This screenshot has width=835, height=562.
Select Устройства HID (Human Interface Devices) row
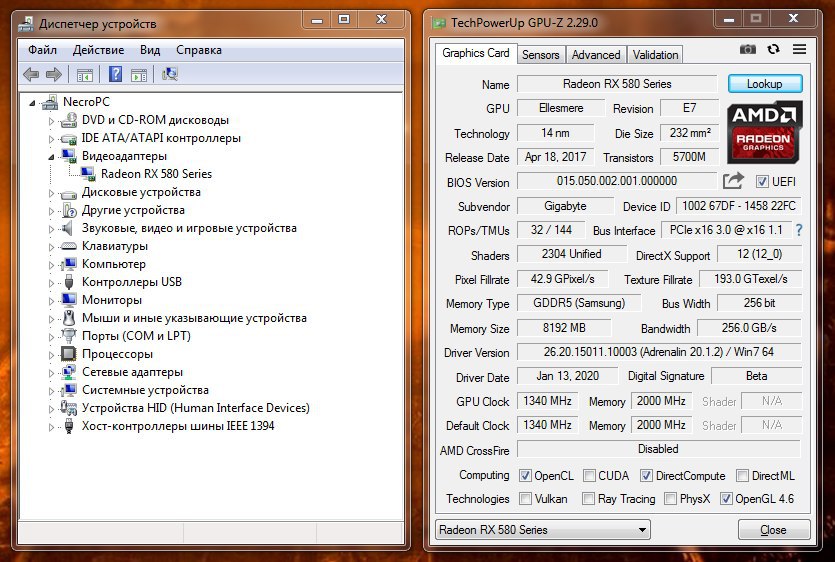(x=195, y=408)
